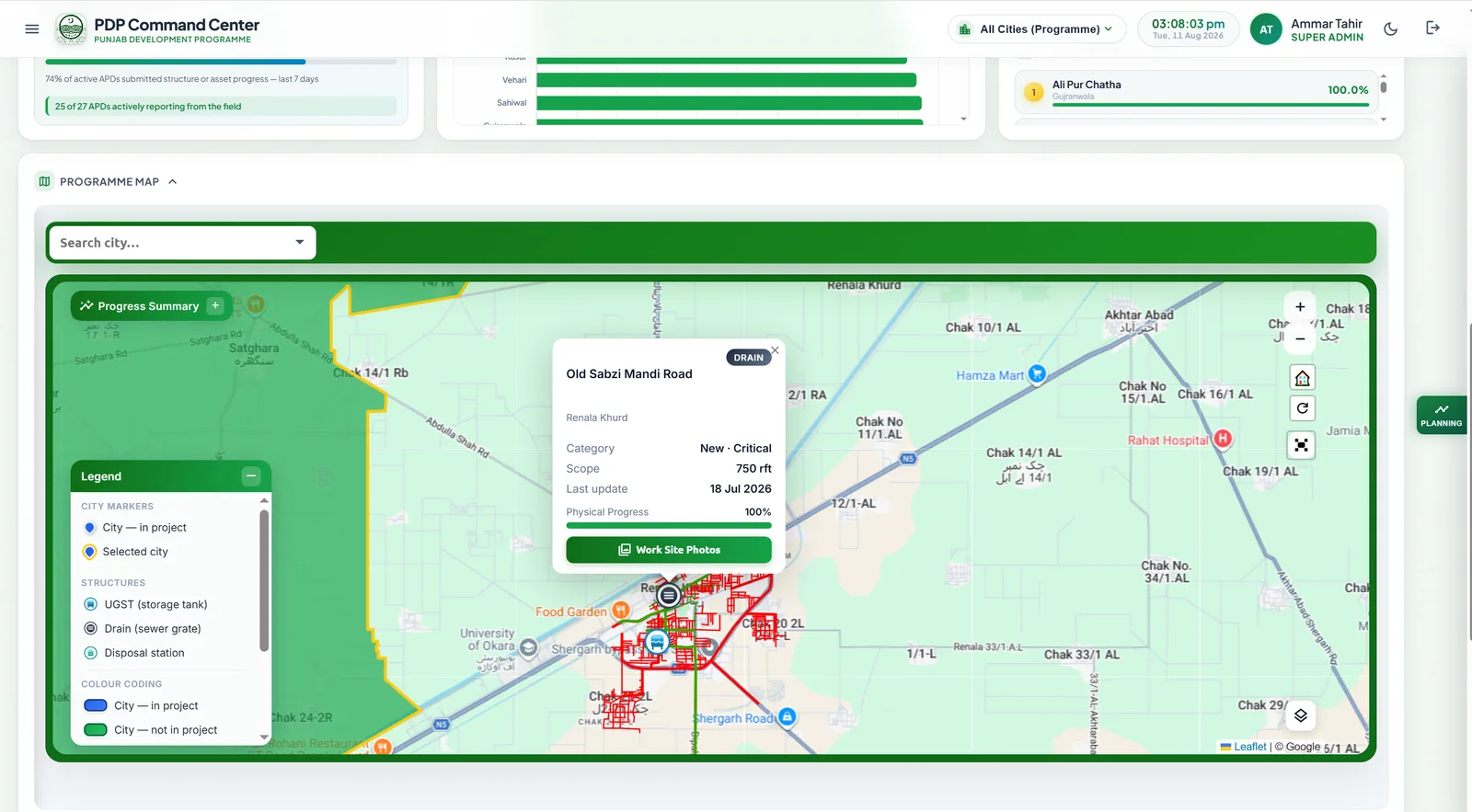Click the Rohani Restaurant map marker
Screen dimensions: 1472x812
[383, 746]
